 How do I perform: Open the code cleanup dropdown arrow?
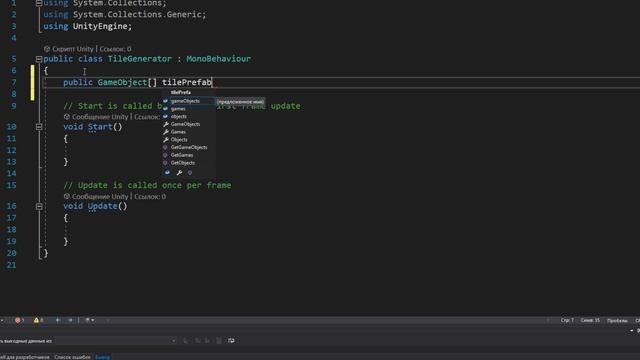pos(93,320)
